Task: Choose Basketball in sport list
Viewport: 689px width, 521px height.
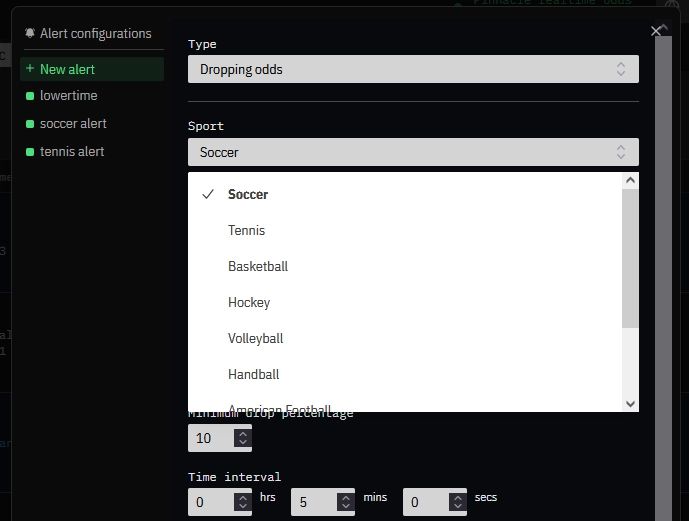Action: click(x=405, y=266)
